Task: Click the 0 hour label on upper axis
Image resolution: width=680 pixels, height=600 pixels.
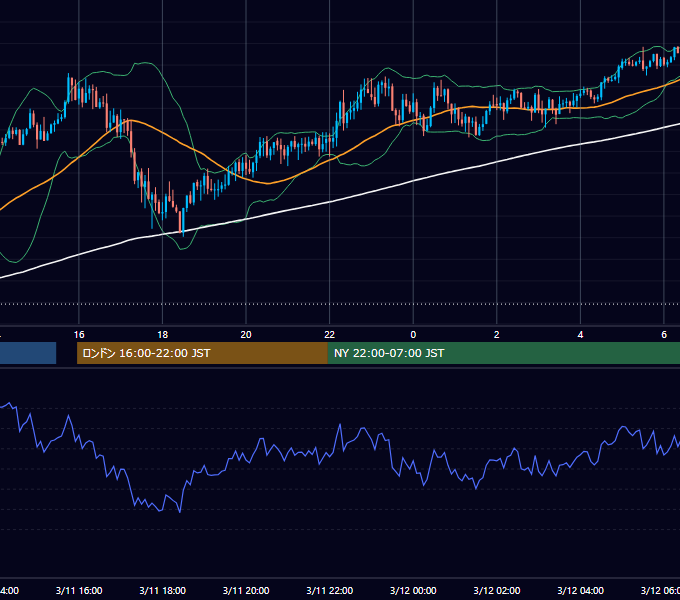Action: coord(413,335)
